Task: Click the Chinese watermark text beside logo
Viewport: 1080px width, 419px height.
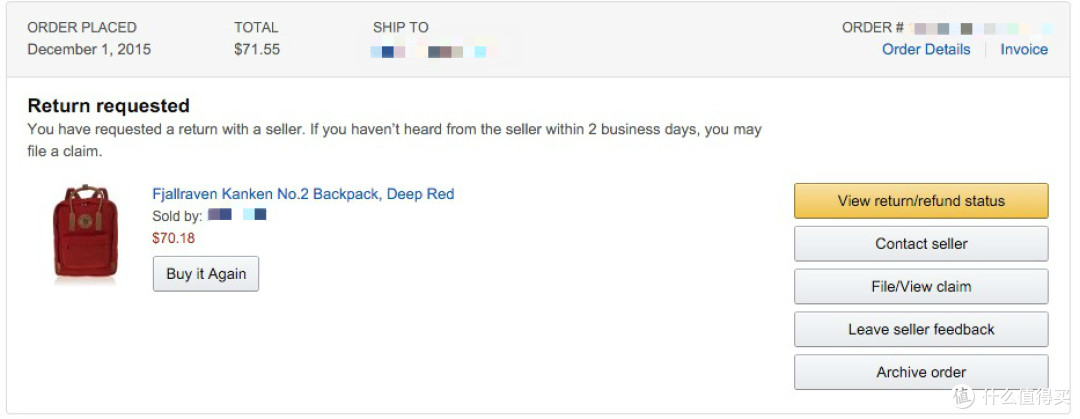Action: 1026,396
